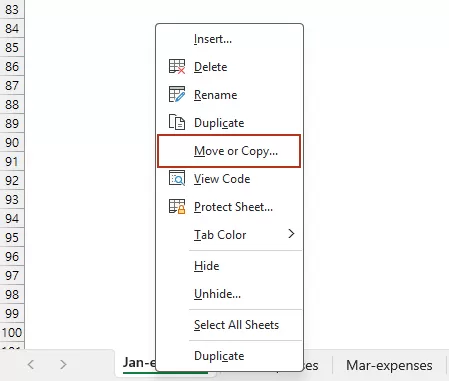Select row header 93
449x381 pixels.
12,199
